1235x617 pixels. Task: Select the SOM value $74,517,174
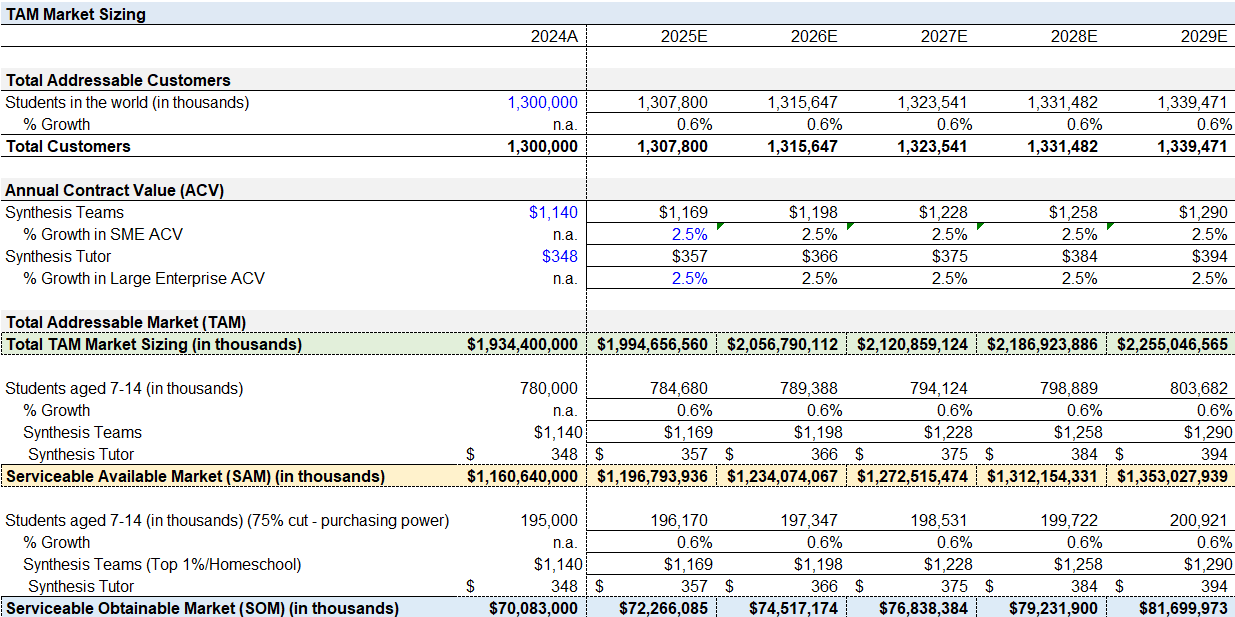point(794,608)
